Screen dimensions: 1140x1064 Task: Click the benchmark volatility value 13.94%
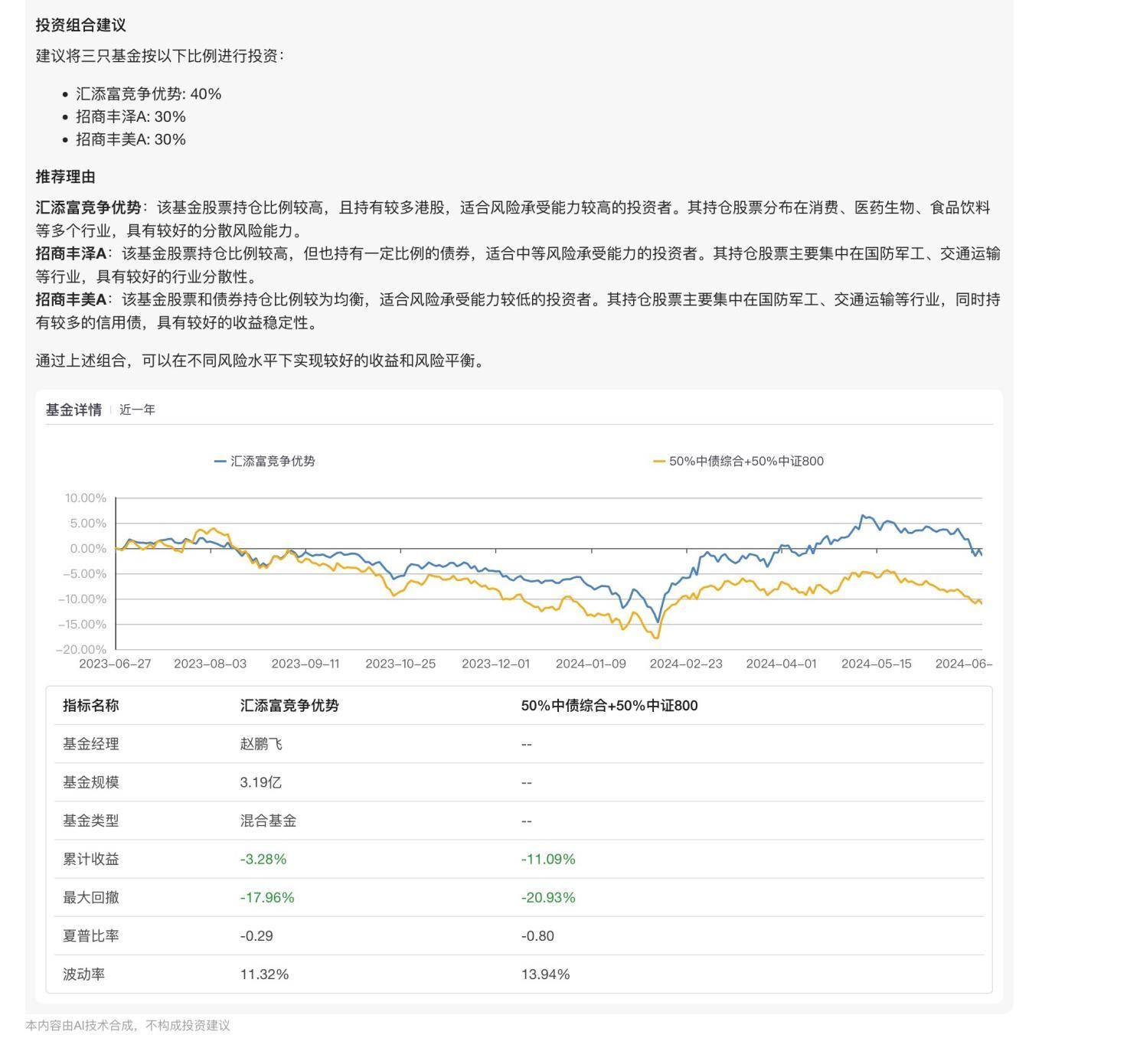pyautogui.click(x=545, y=974)
